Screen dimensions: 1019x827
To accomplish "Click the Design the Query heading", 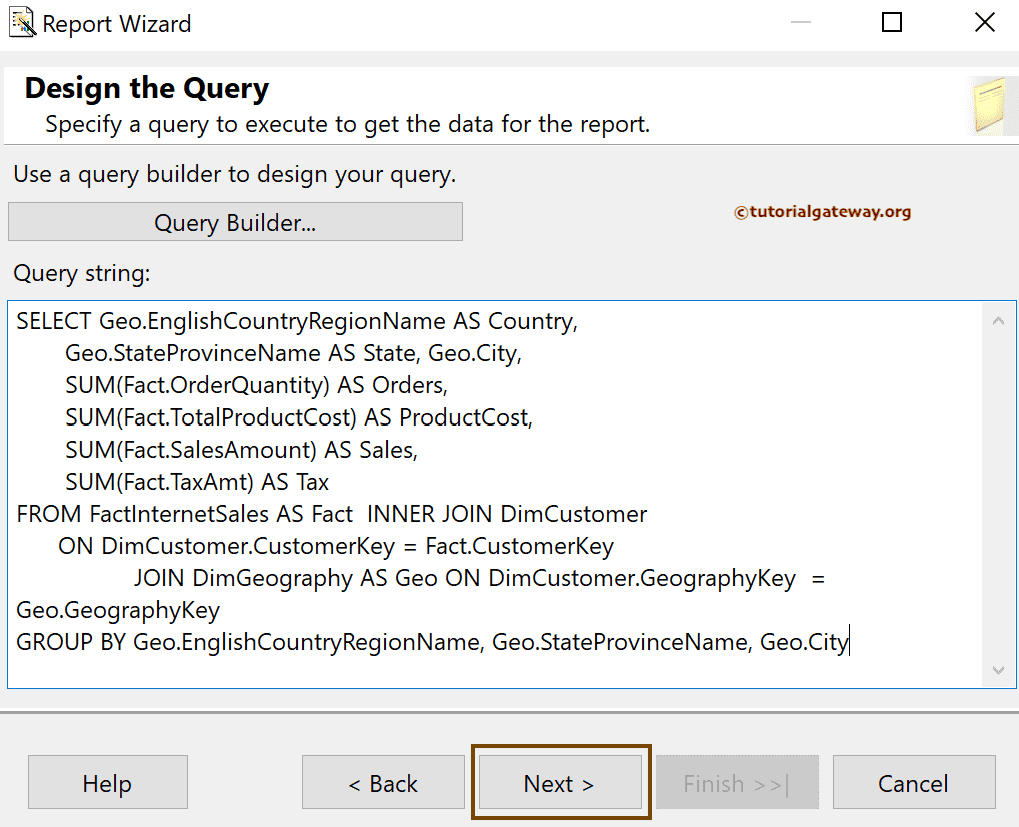I will [146, 88].
